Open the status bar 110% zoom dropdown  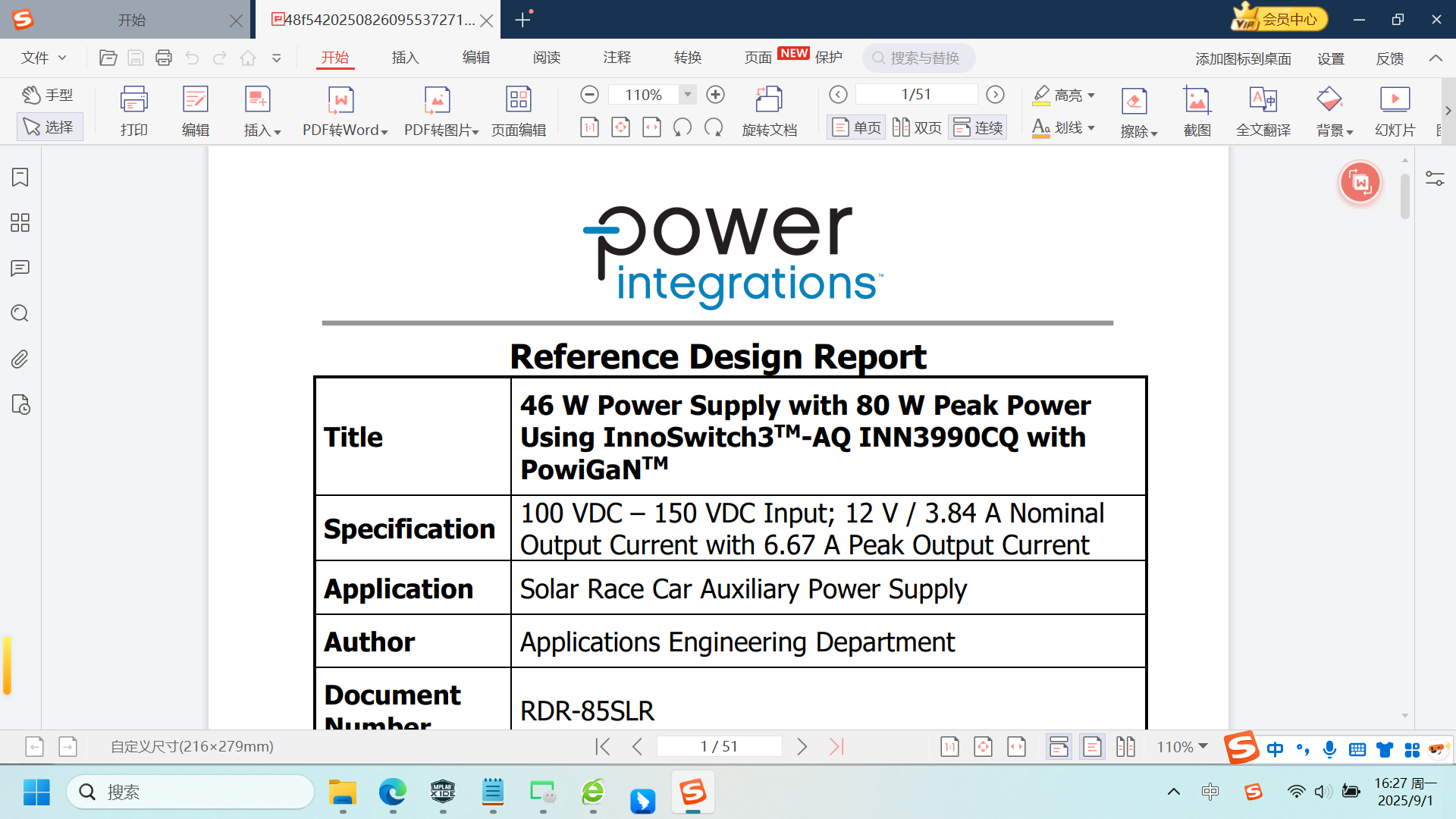pyautogui.click(x=1181, y=747)
